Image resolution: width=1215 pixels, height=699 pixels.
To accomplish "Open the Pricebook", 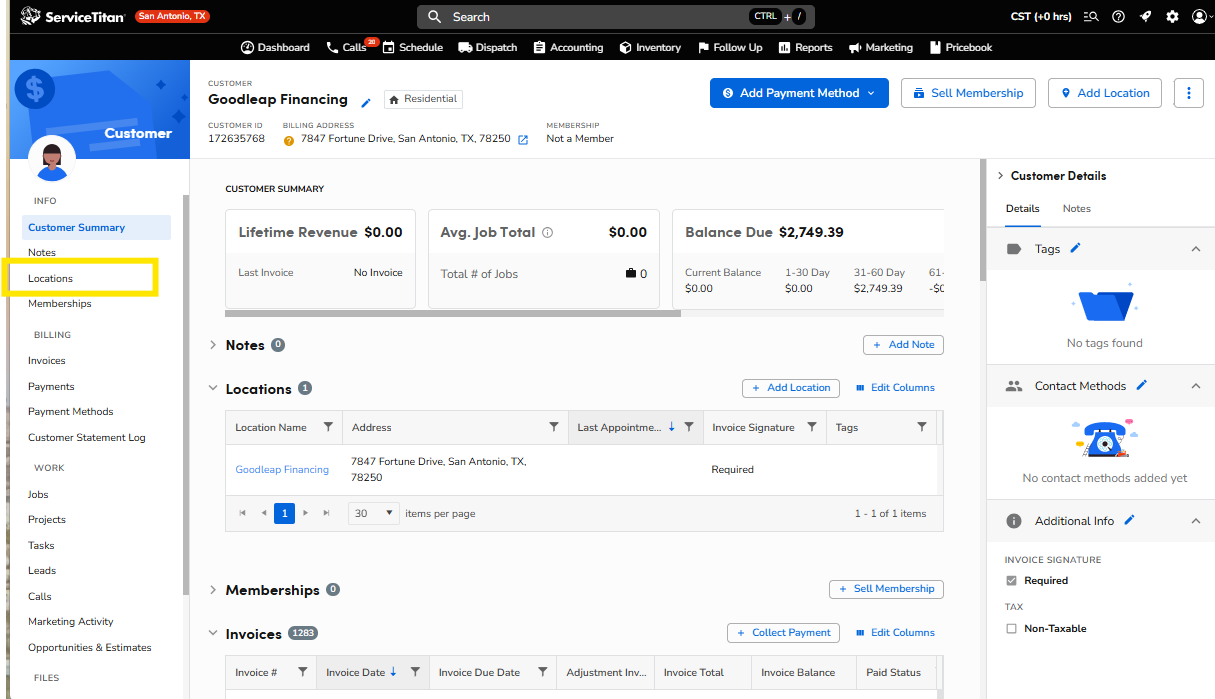I will click(x=961, y=47).
